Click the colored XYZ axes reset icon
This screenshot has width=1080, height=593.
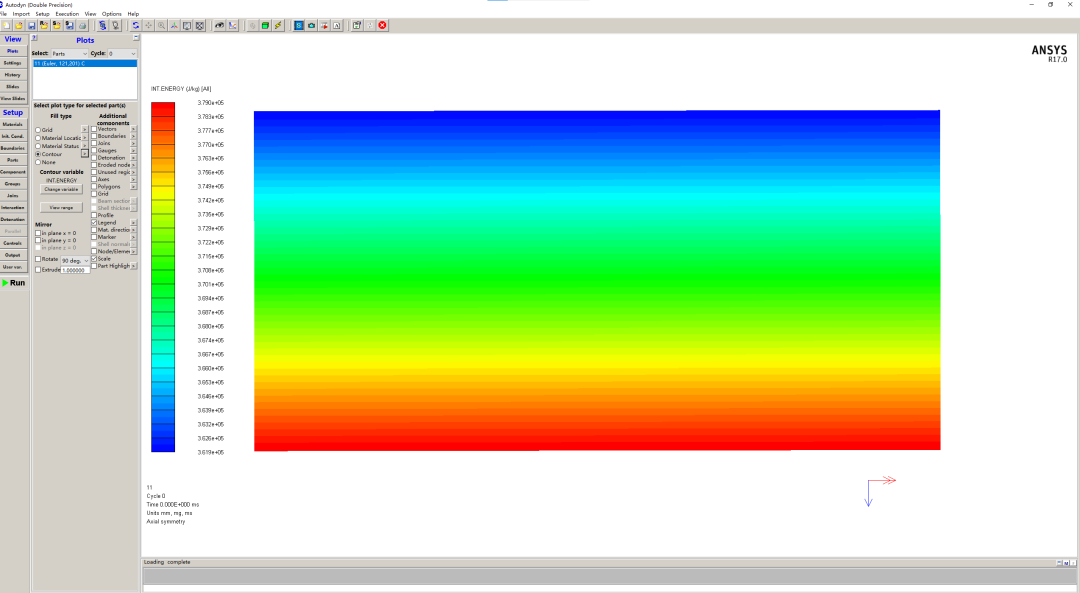174,25
